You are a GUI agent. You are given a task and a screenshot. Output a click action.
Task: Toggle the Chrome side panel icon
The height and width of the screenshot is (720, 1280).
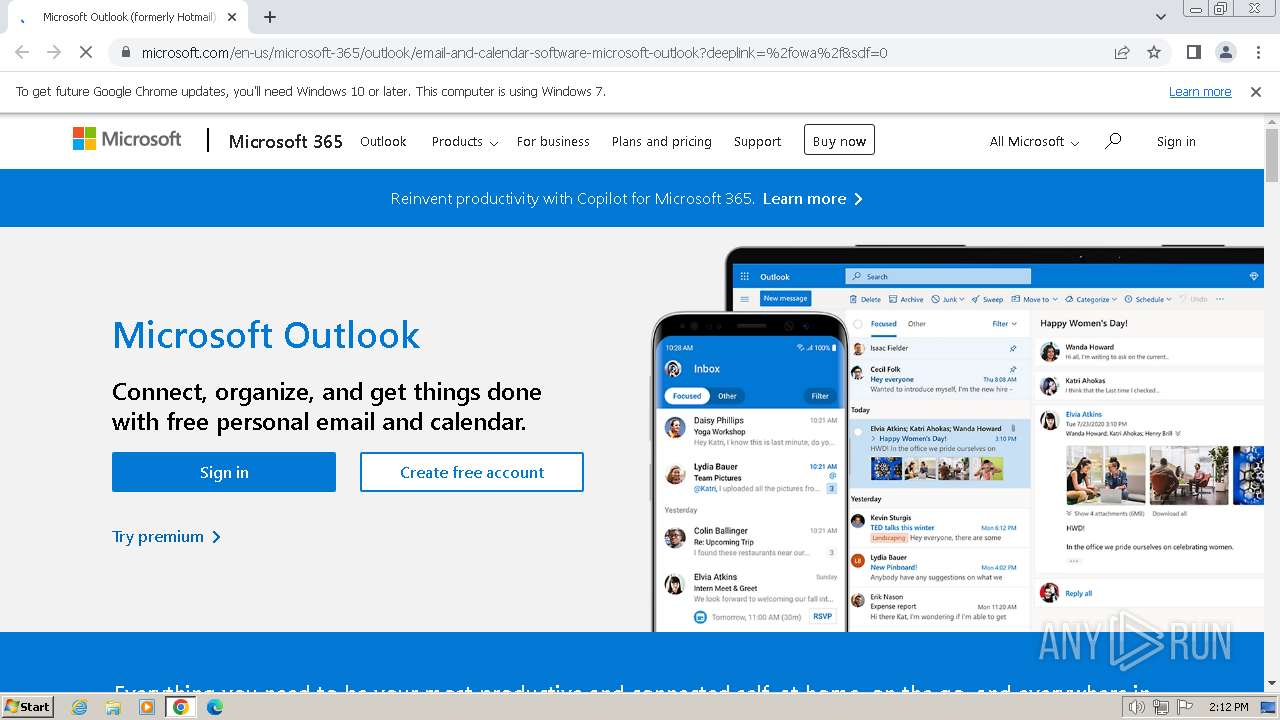tap(1193, 52)
